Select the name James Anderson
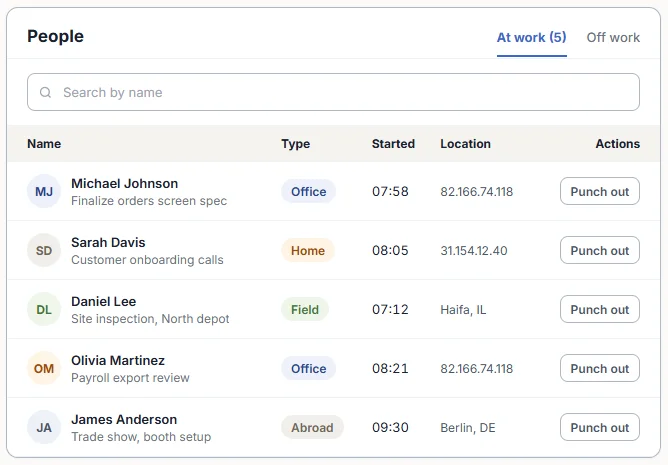Image resolution: width=668 pixels, height=465 pixels. tap(124, 419)
